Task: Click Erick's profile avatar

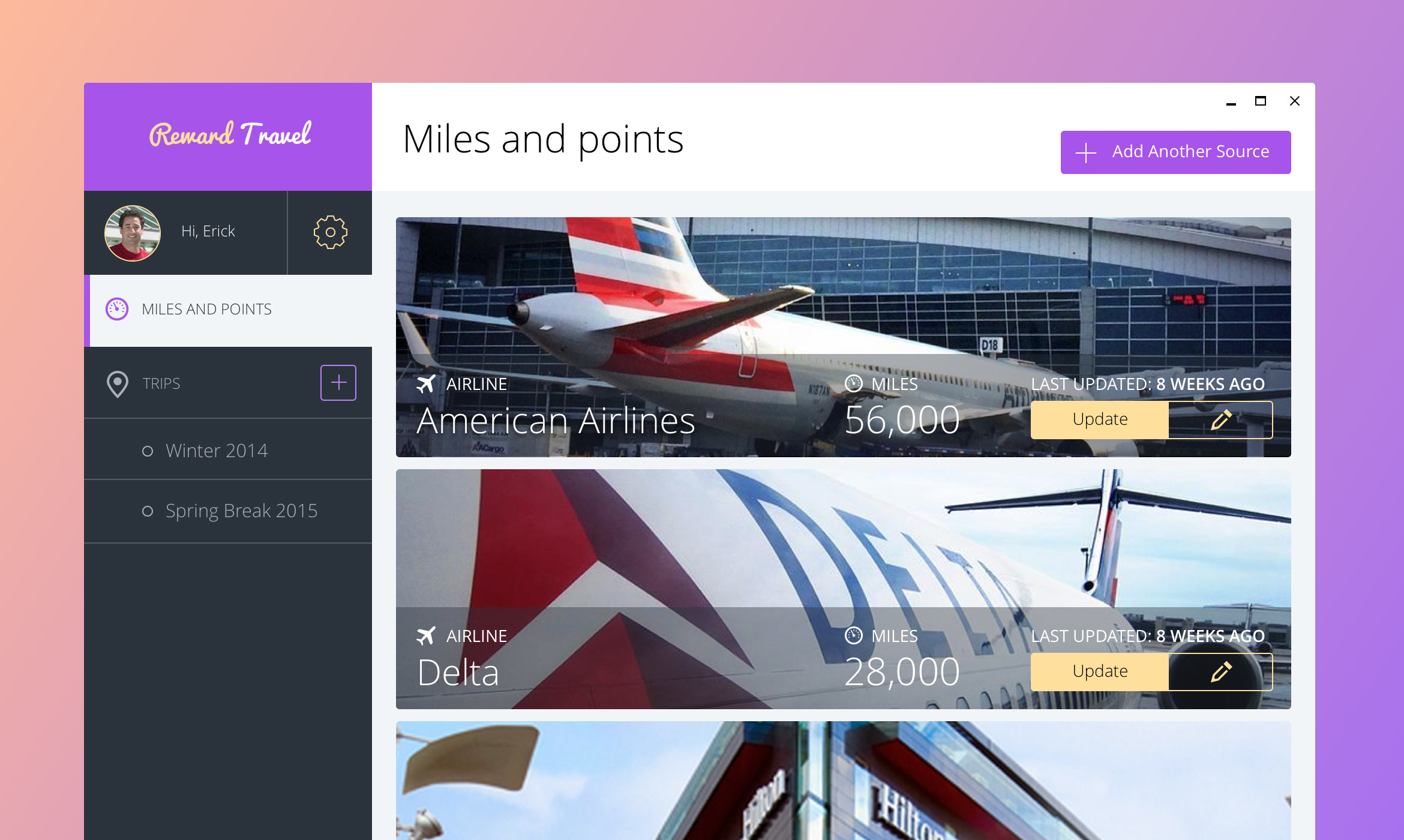Action: click(133, 233)
